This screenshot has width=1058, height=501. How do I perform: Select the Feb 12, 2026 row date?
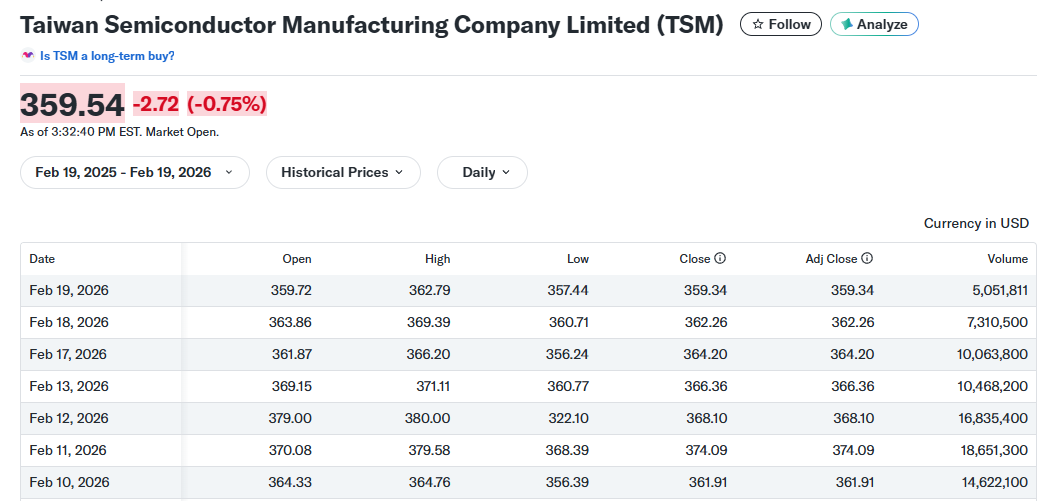(69, 419)
